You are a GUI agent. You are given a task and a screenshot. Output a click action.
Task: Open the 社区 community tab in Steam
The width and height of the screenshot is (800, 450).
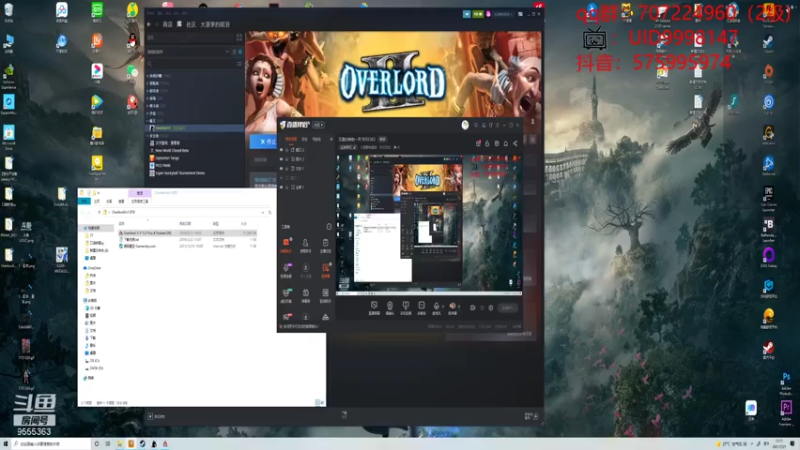191,24
